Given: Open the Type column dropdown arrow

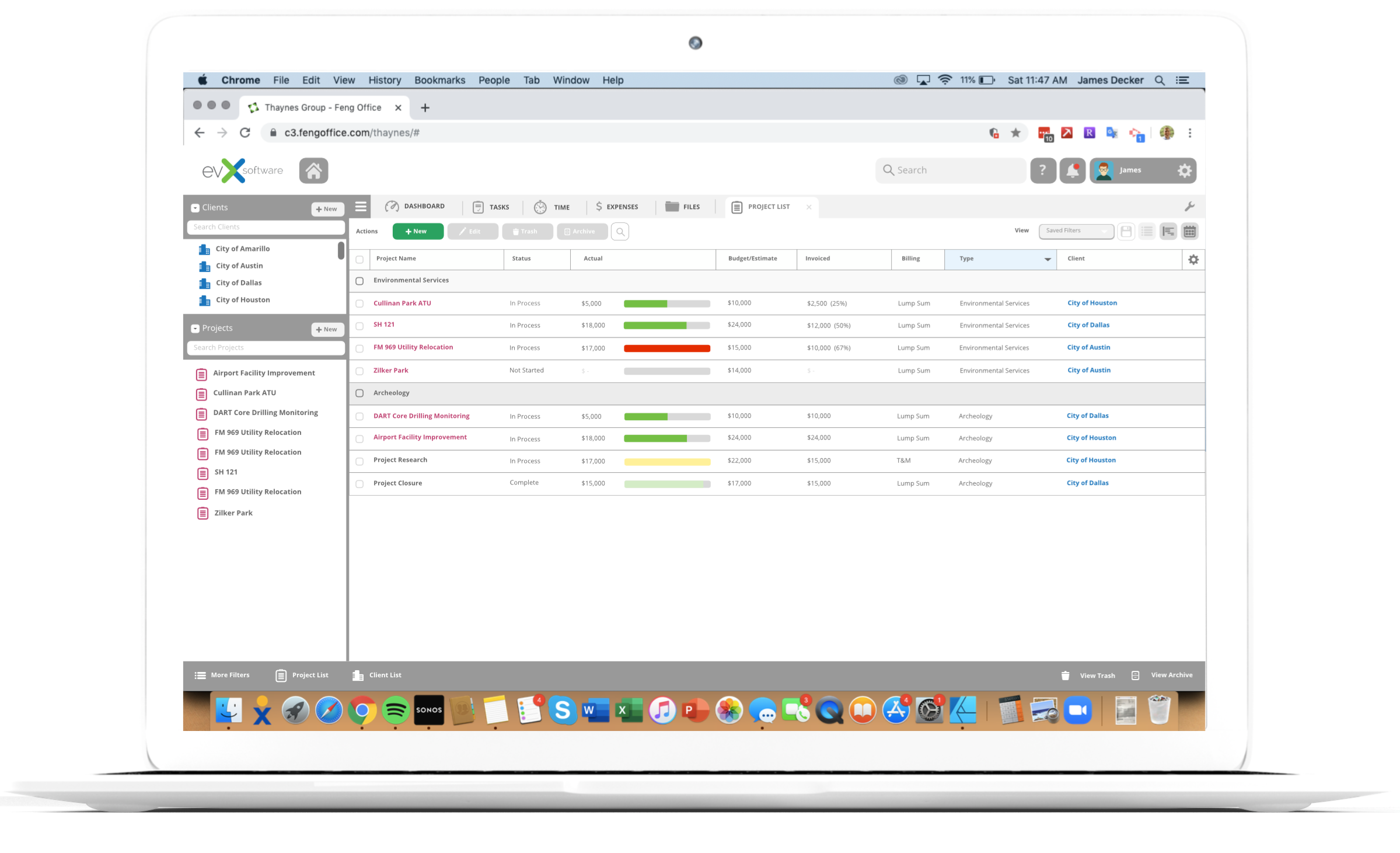Looking at the screenshot, I should [x=1048, y=259].
